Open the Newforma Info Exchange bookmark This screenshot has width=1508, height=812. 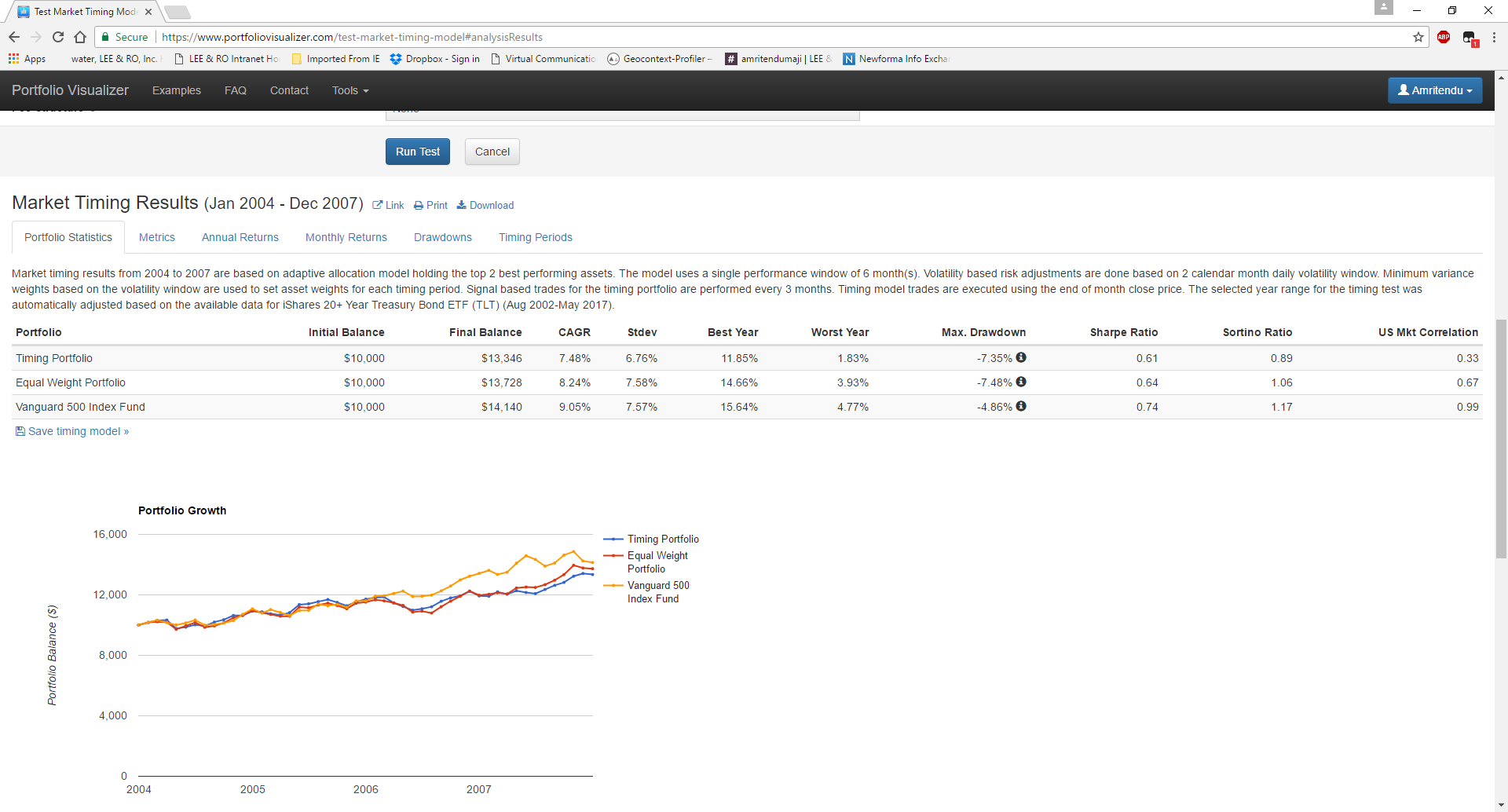(895, 59)
